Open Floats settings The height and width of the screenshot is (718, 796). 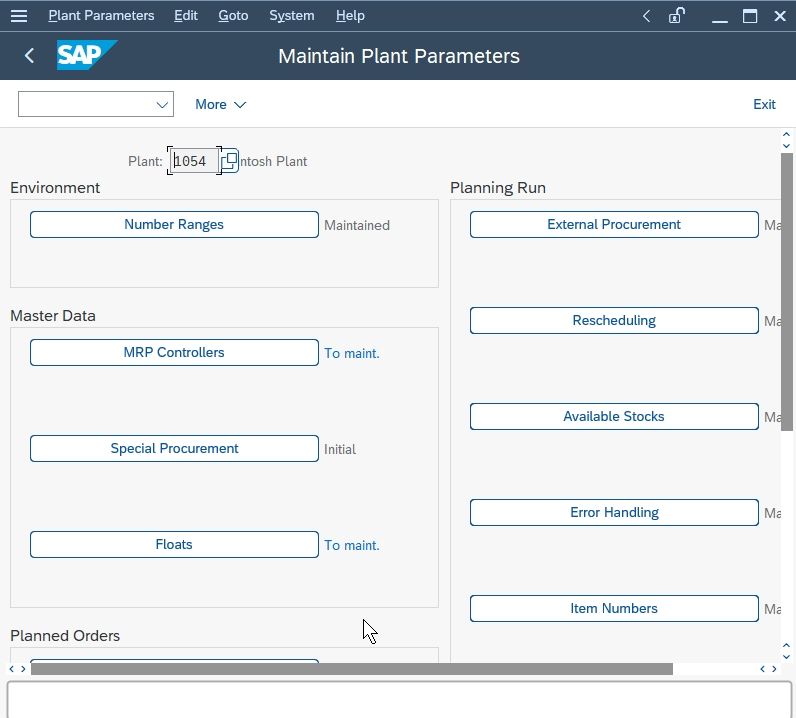click(174, 544)
